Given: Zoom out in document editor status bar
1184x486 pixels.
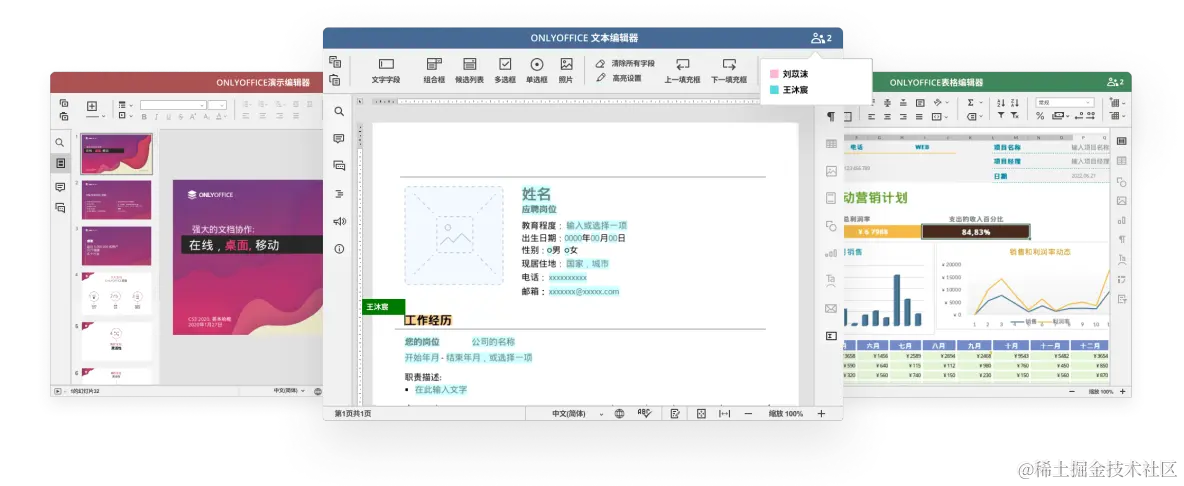Looking at the screenshot, I should coord(748,414).
